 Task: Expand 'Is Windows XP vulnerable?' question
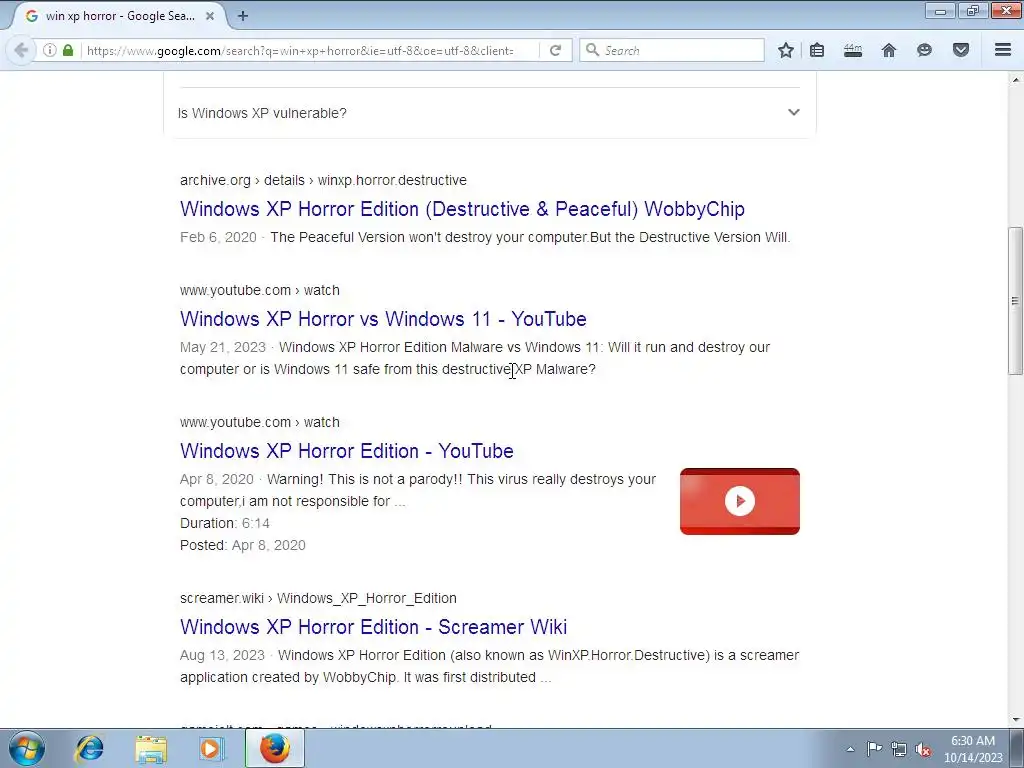[x=489, y=113]
